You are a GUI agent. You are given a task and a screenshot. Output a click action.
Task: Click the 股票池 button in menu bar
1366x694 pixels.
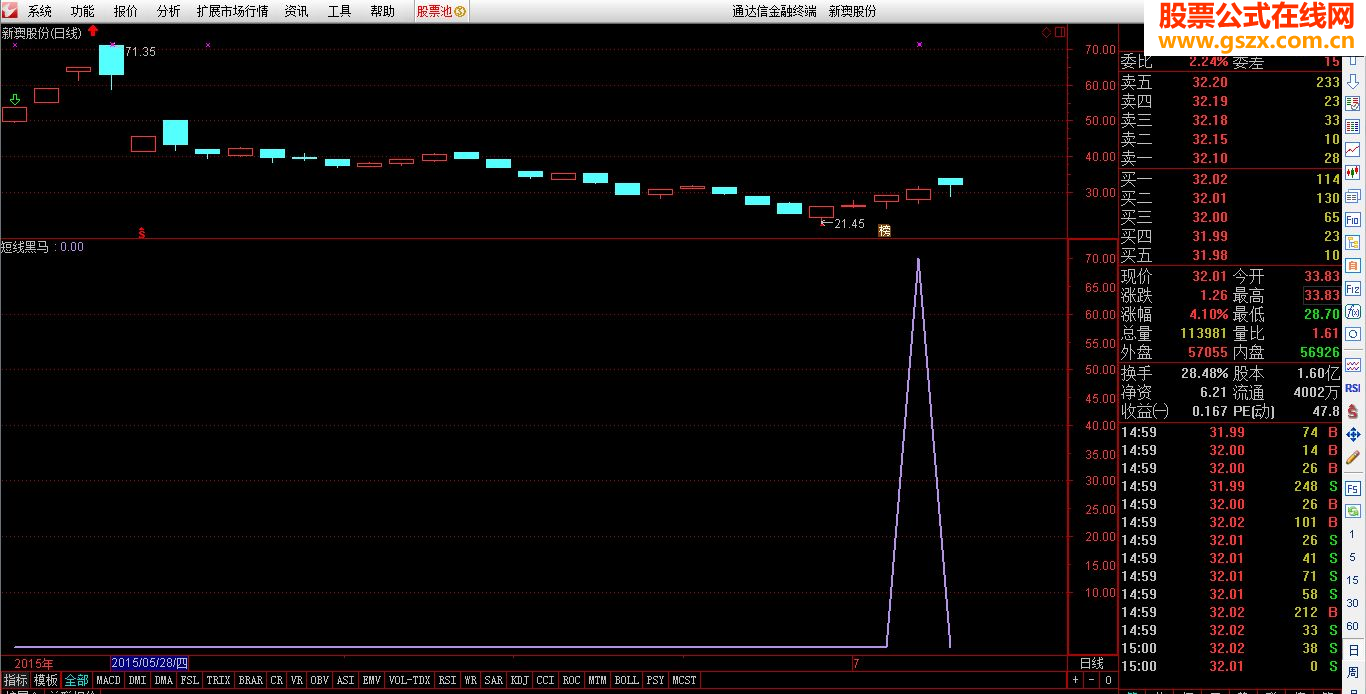(x=441, y=11)
